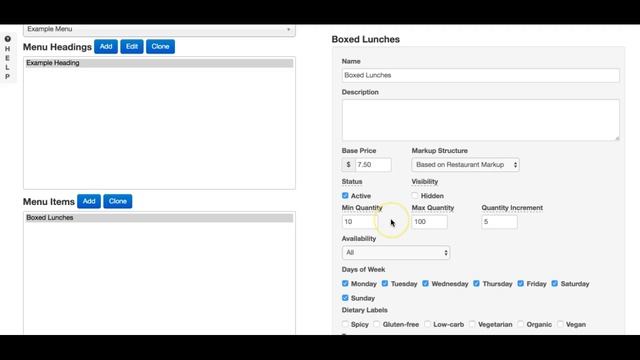
Task: Click the Name input field
Action: [480, 76]
